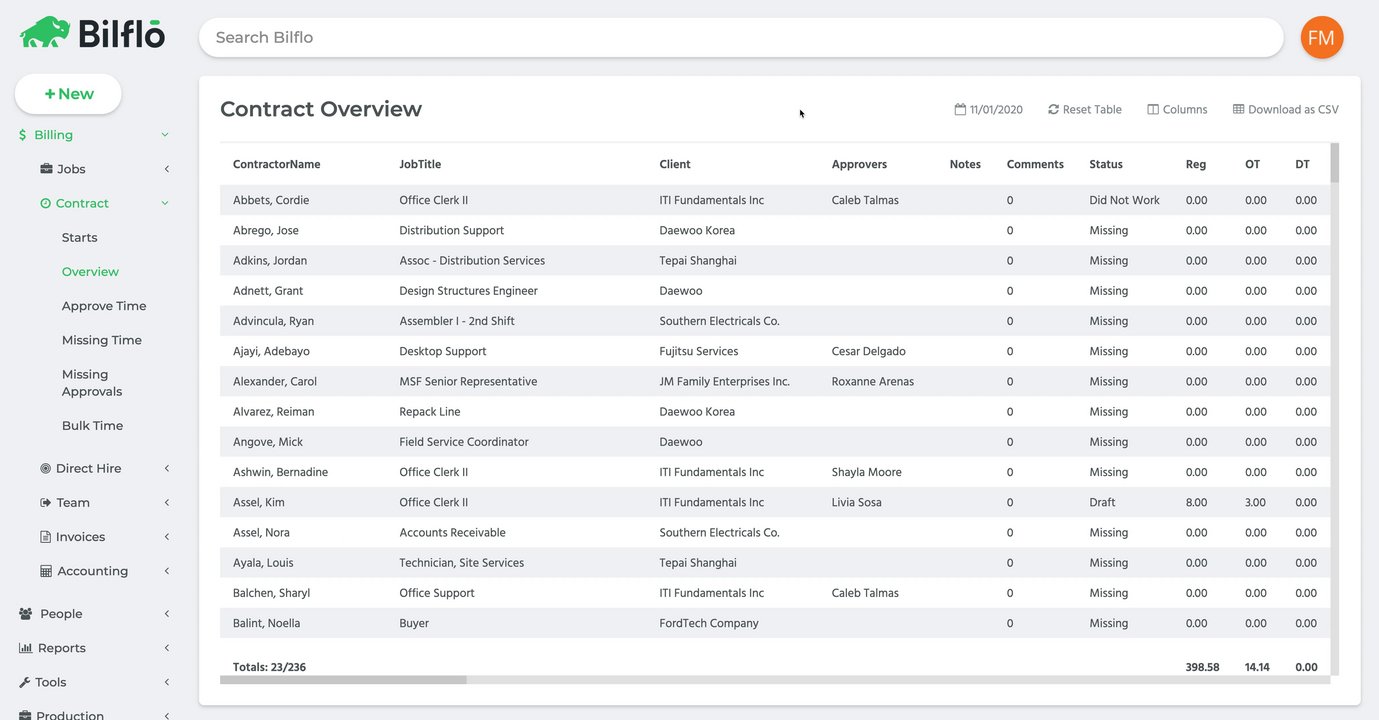Expand the Reports section chevron
1379x720 pixels.
point(166,648)
